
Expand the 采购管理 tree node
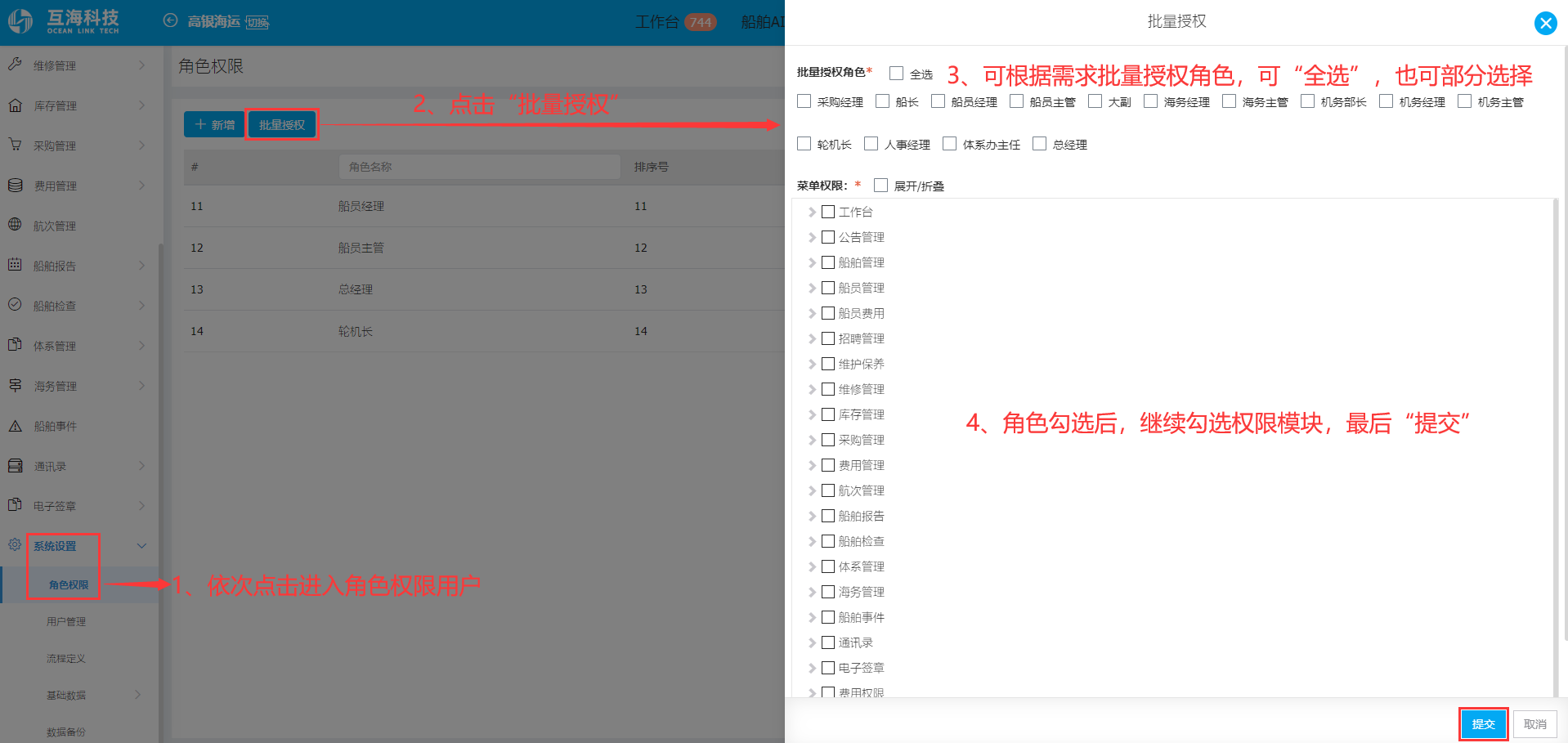coord(812,440)
